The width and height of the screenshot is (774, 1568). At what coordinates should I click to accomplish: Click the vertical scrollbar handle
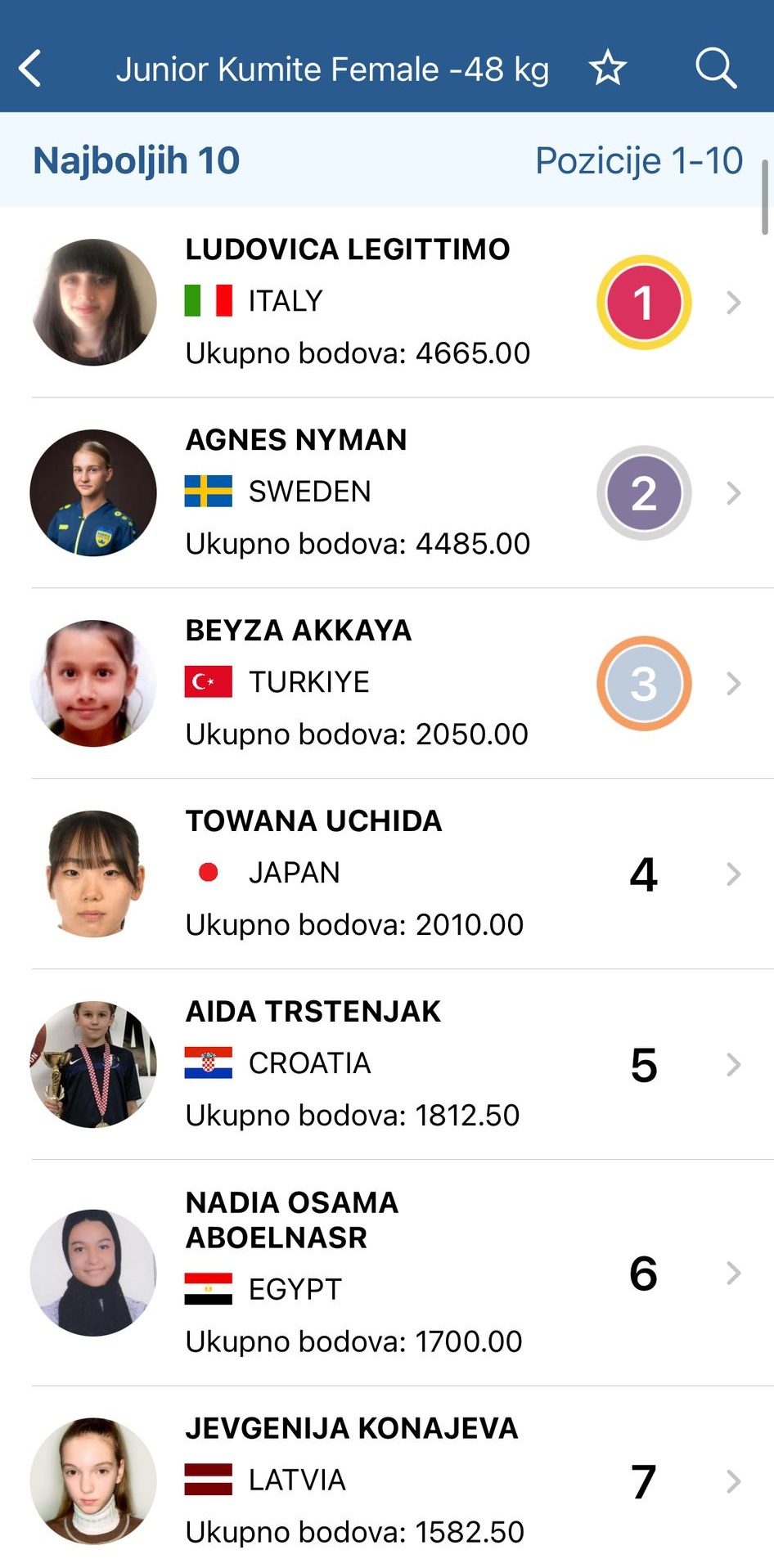(765, 197)
